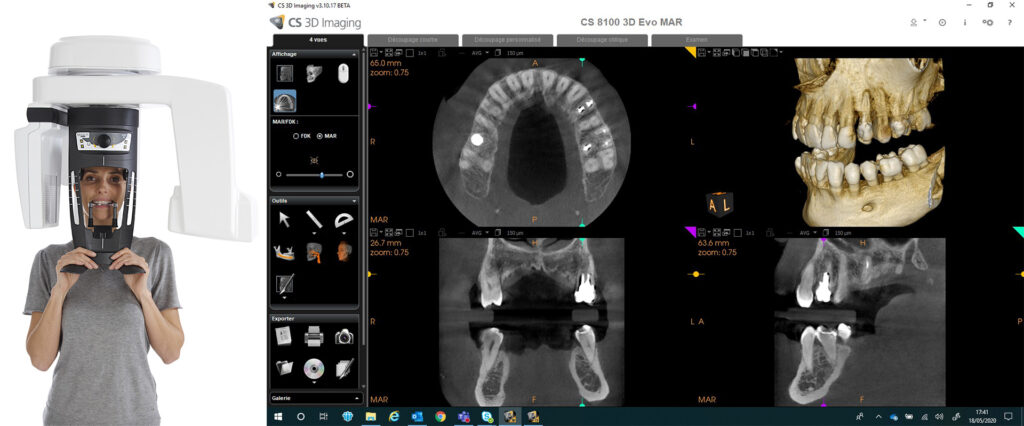Click save icon in 3D view toolbar

[701, 52]
